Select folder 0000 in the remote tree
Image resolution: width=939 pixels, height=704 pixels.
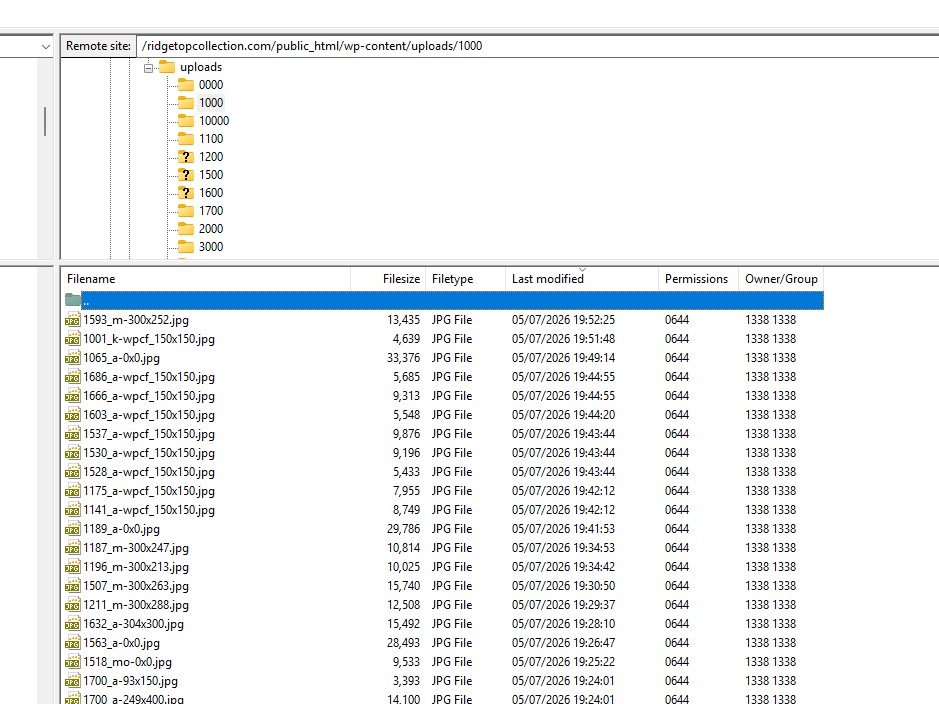tap(211, 85)
